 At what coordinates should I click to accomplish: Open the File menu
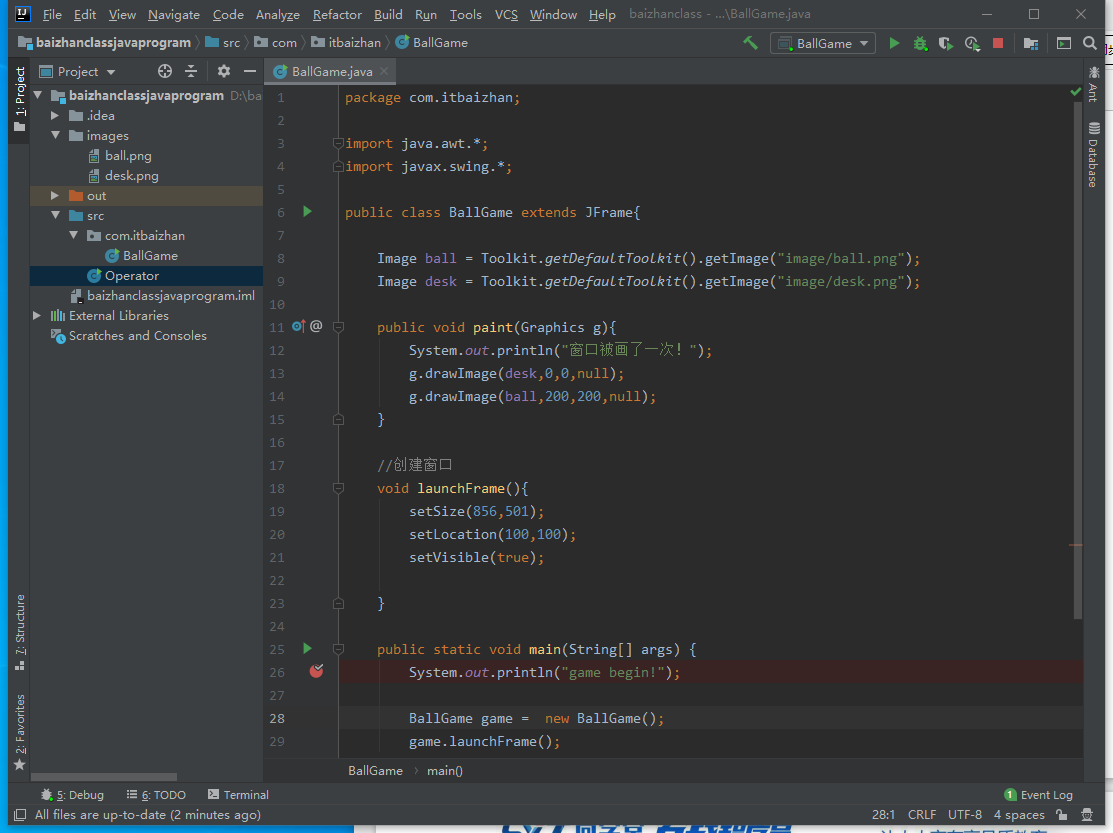(52, 14)
